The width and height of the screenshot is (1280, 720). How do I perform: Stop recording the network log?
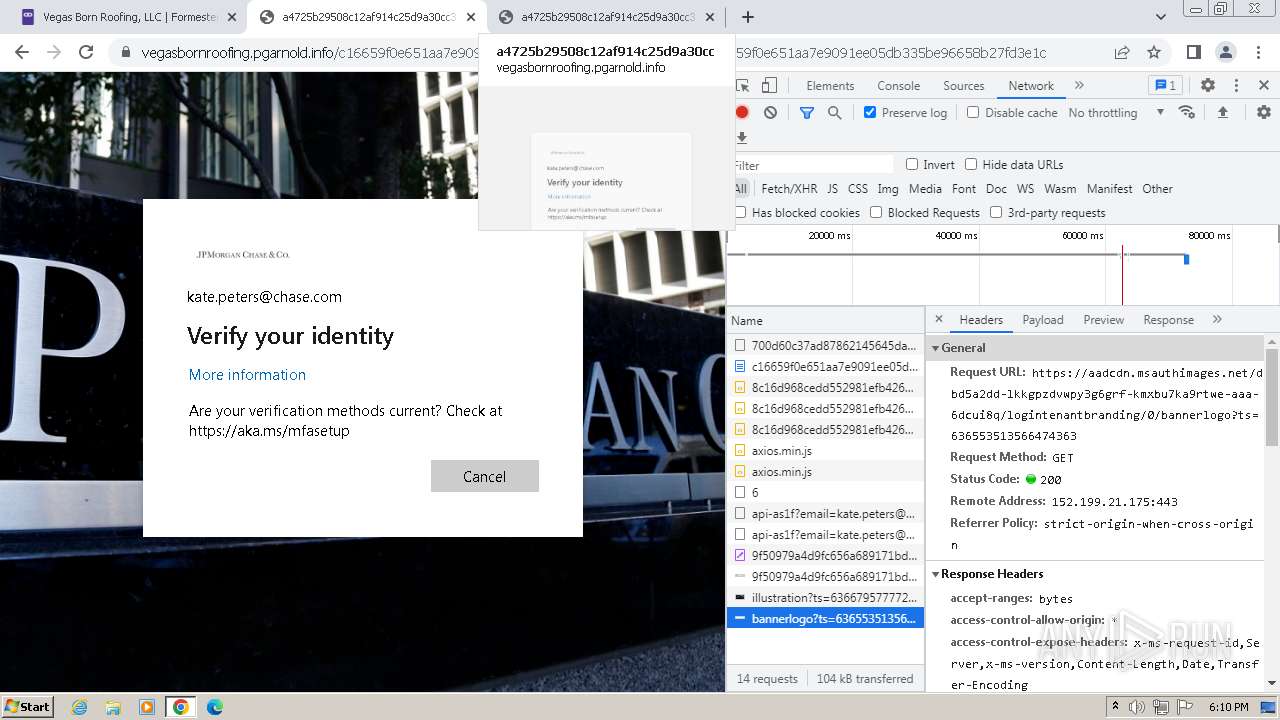742,113
